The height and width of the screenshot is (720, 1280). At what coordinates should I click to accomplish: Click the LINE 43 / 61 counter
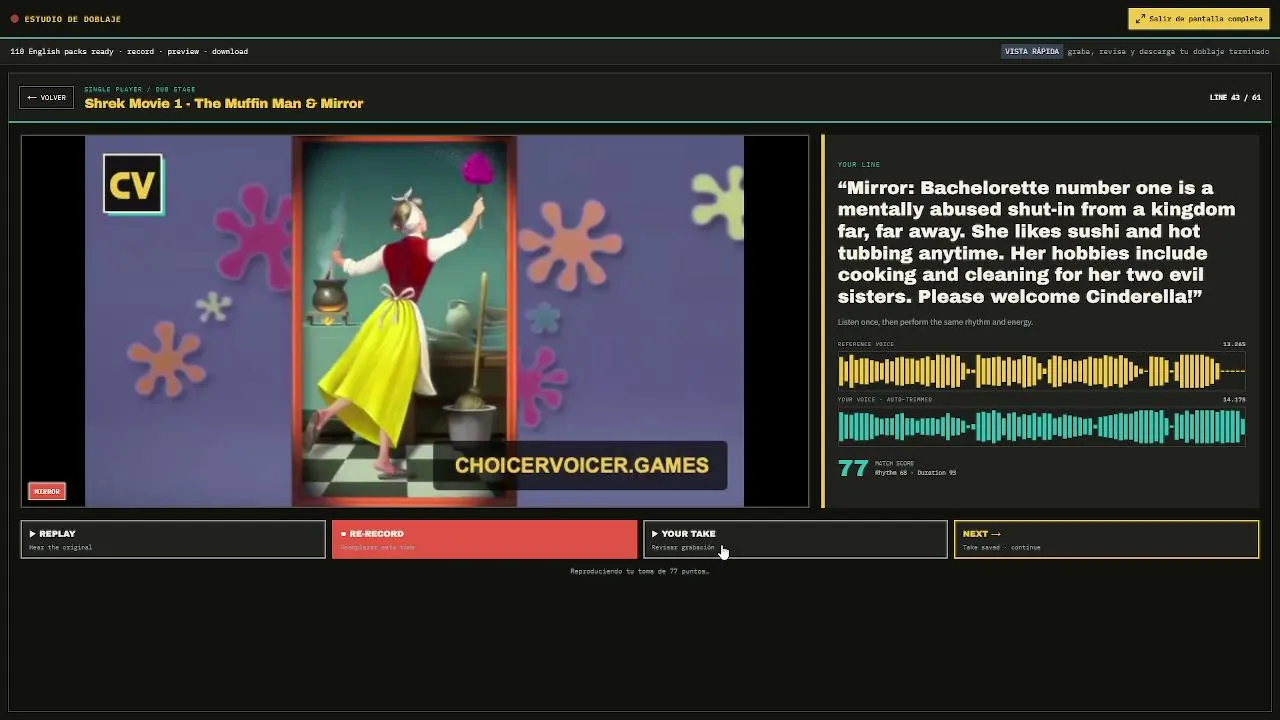[x=1235, y=98]
